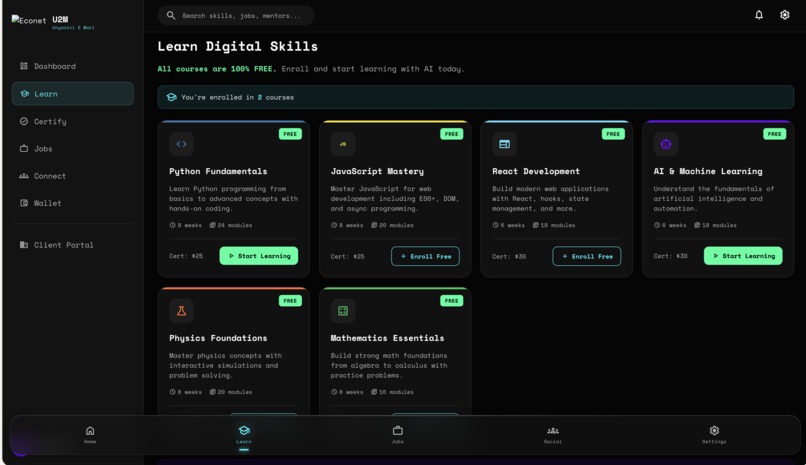This screenshot has width=806, height=465.
Task: Click the FREE badge on JavaScript Mastery
Action: click(452, 134)
